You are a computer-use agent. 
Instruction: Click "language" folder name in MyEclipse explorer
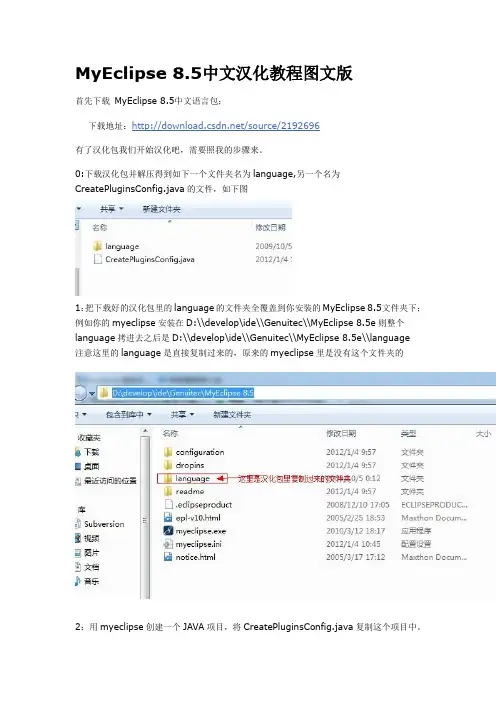pyautogui.click(x=192, y=479)
